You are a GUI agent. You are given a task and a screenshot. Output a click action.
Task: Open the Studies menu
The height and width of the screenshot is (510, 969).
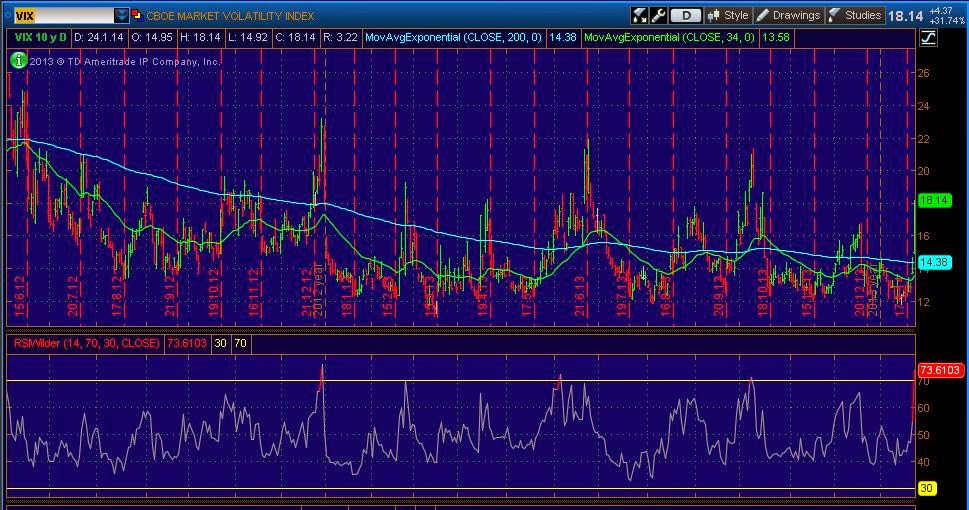point(855,15)
